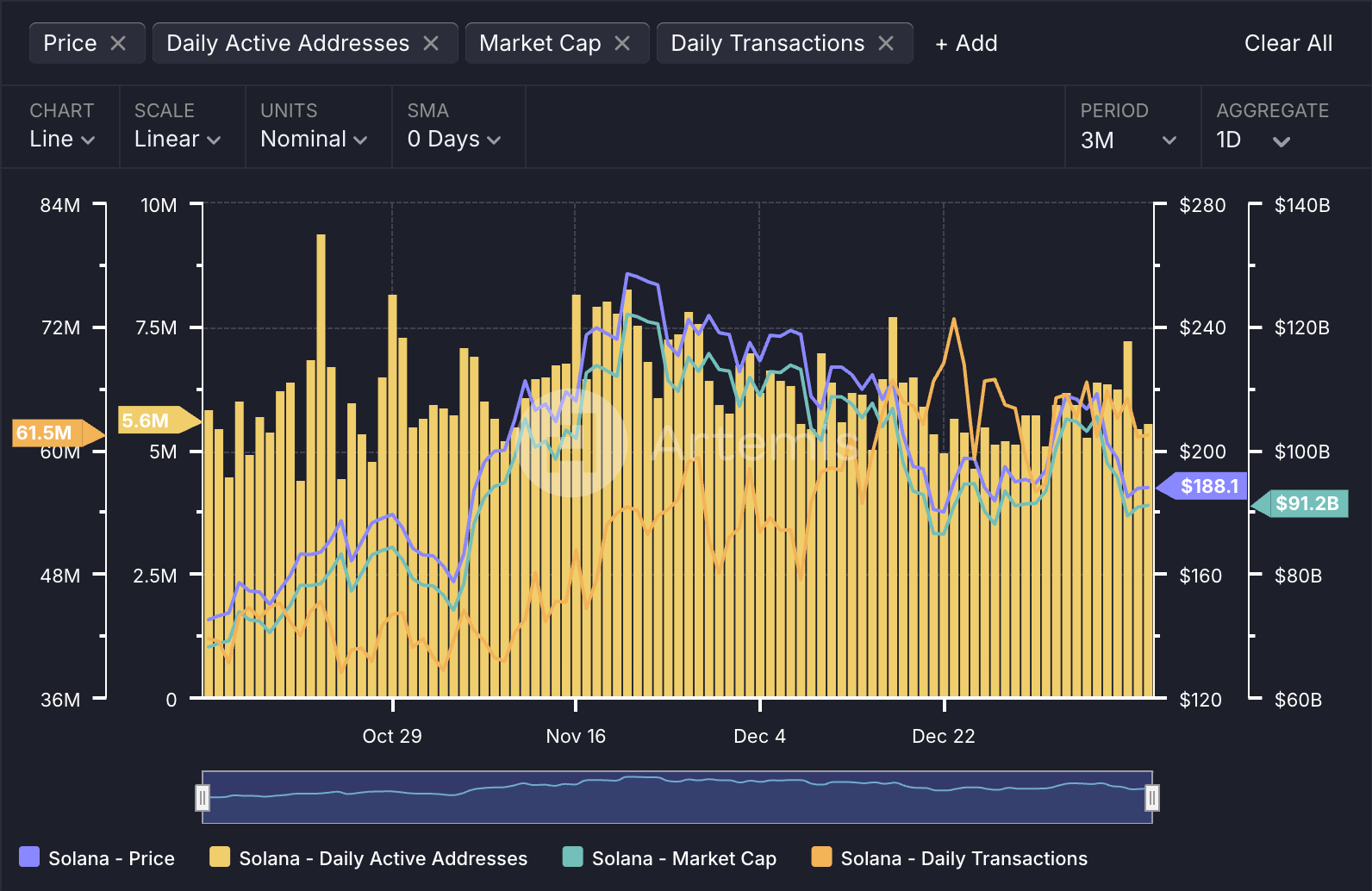
Task: Clear all selected metrics
Action: point(1288,43)
